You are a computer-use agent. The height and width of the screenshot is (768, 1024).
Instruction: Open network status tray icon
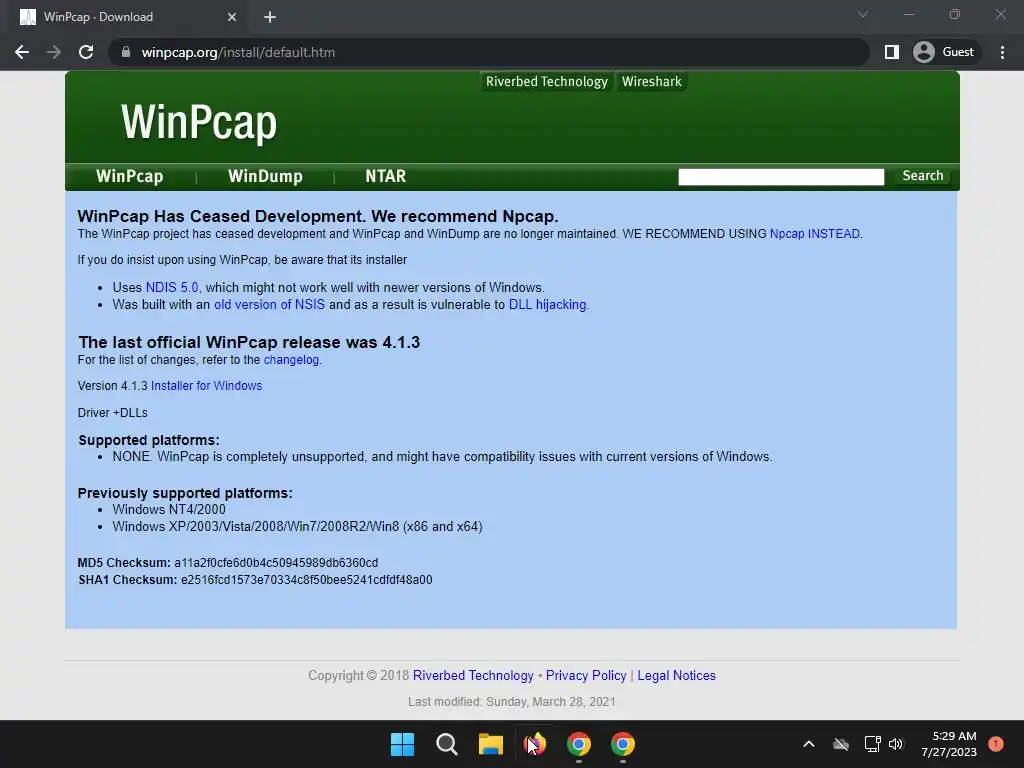pos(872,744)
